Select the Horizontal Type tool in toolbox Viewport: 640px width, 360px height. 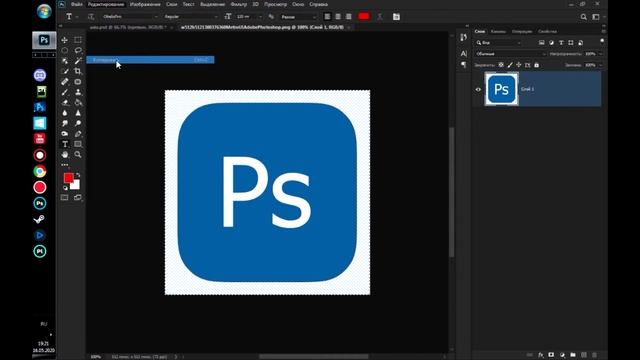point(64,144)
